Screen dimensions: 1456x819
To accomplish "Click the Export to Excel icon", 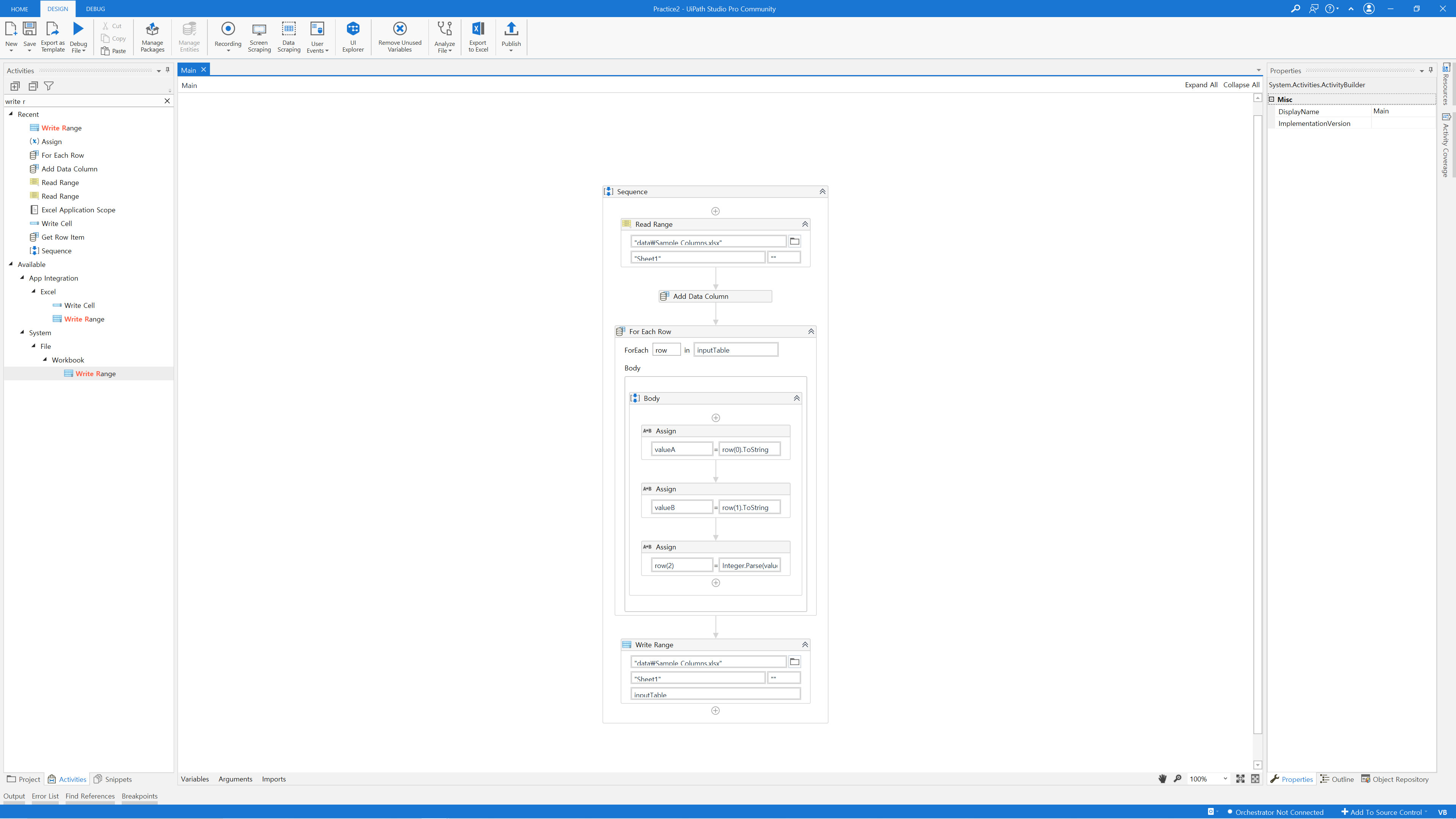I will coord(478,28).
